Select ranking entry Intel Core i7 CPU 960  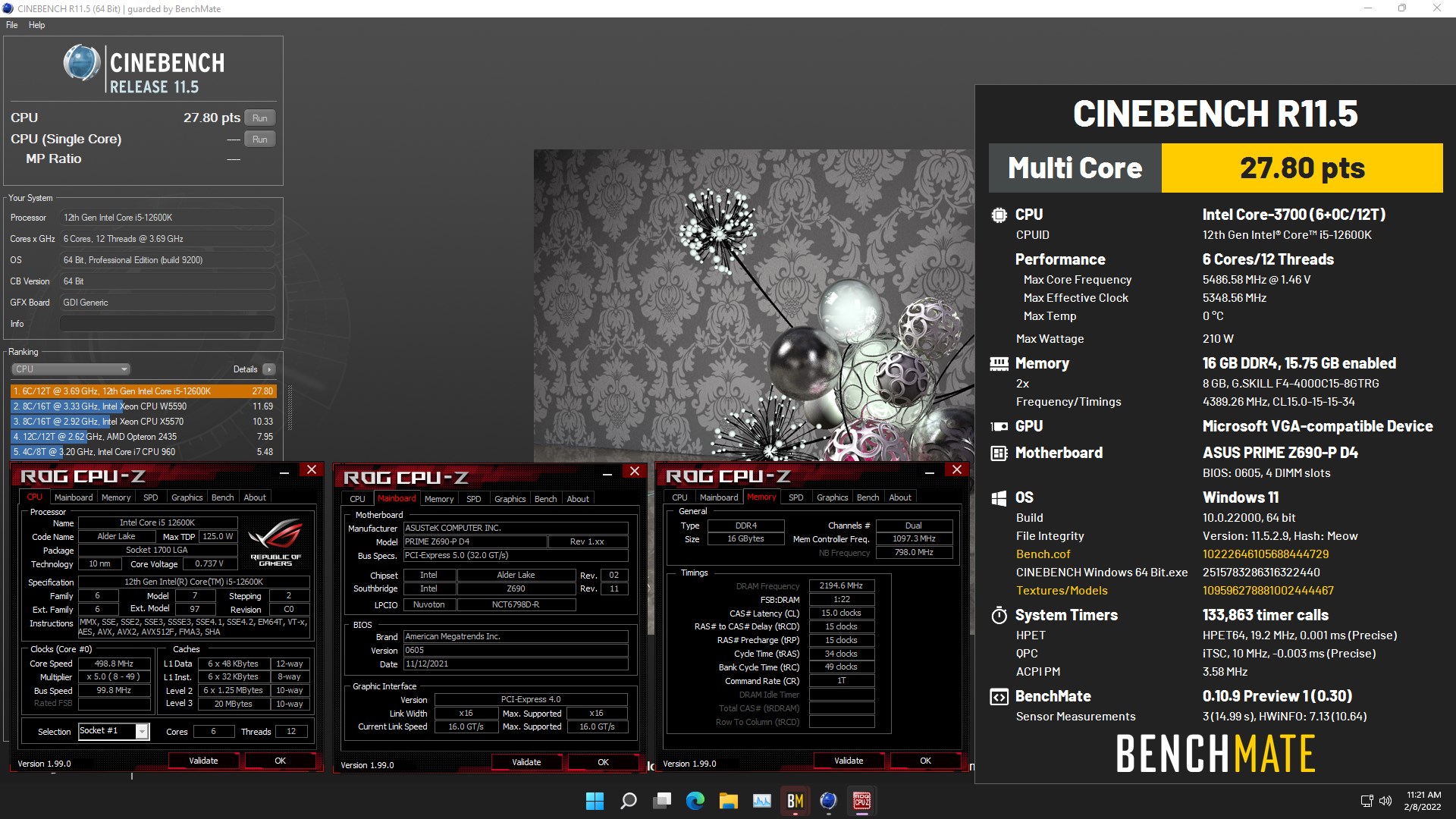click(143, 452)
